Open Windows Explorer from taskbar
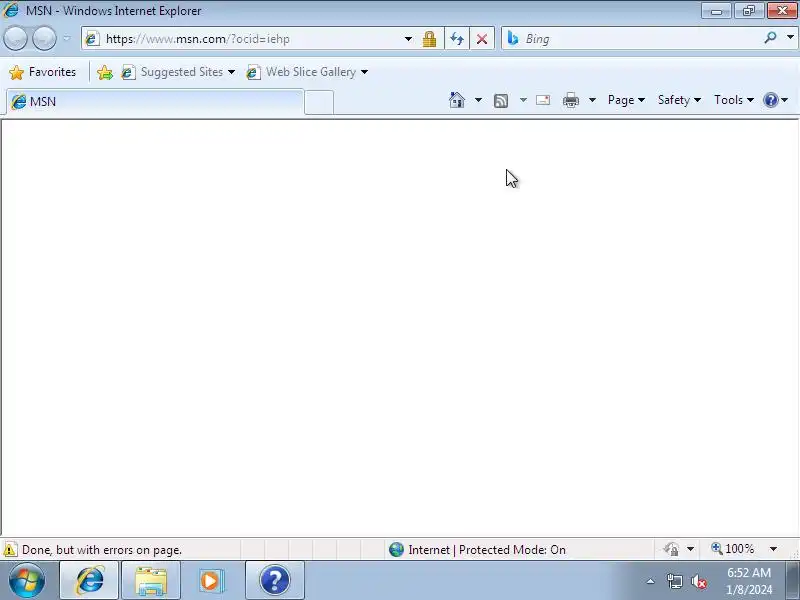Image resolution: width=800 pixels, height=600 pixels. (x=151, y=581)
